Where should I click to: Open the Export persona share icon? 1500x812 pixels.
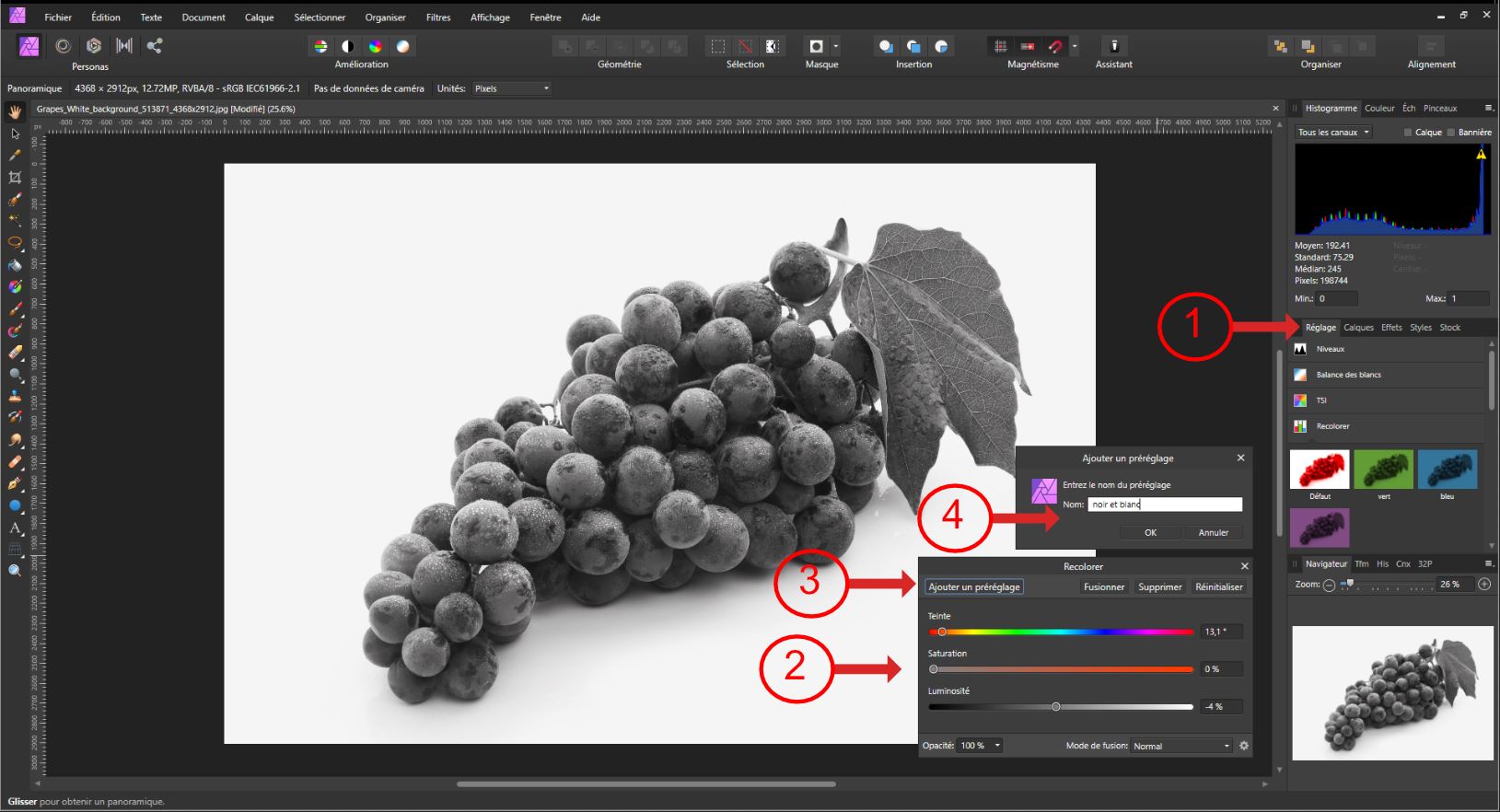coord(155,46)
